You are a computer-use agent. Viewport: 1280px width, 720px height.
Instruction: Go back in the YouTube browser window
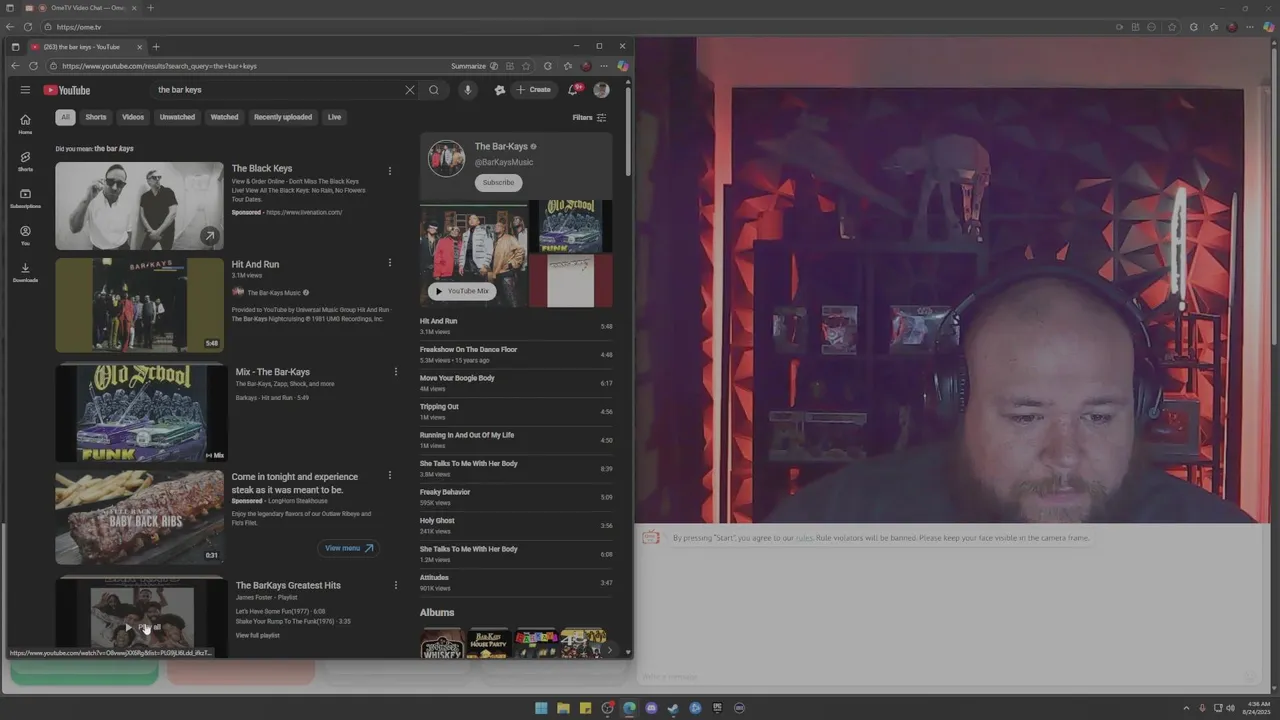click(x=14, y=66)
